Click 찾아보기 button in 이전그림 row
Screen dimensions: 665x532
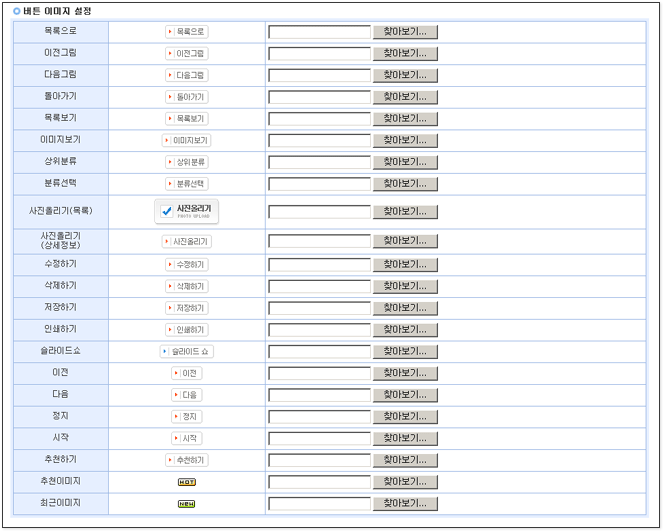(404, 54)
